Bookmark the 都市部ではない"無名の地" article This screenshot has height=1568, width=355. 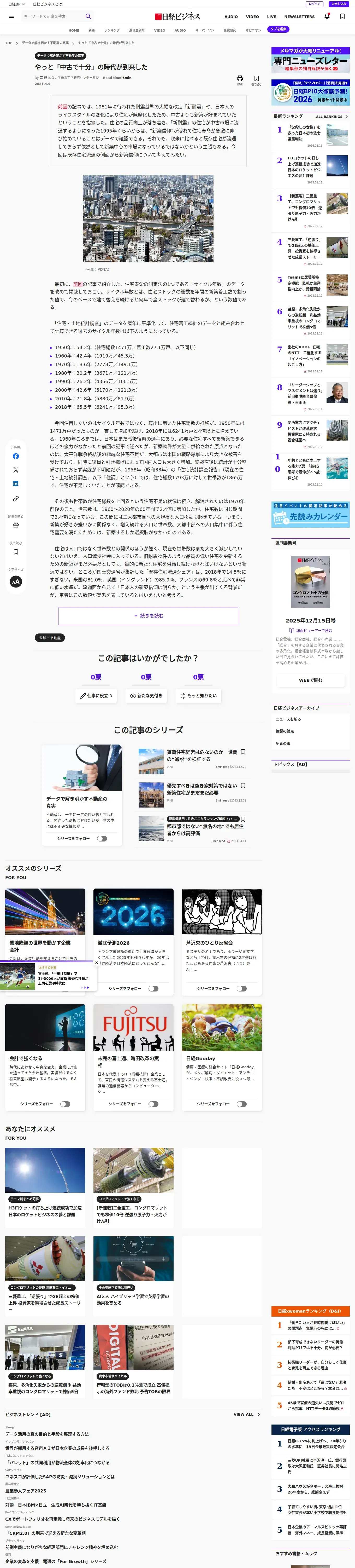(243, 819)
